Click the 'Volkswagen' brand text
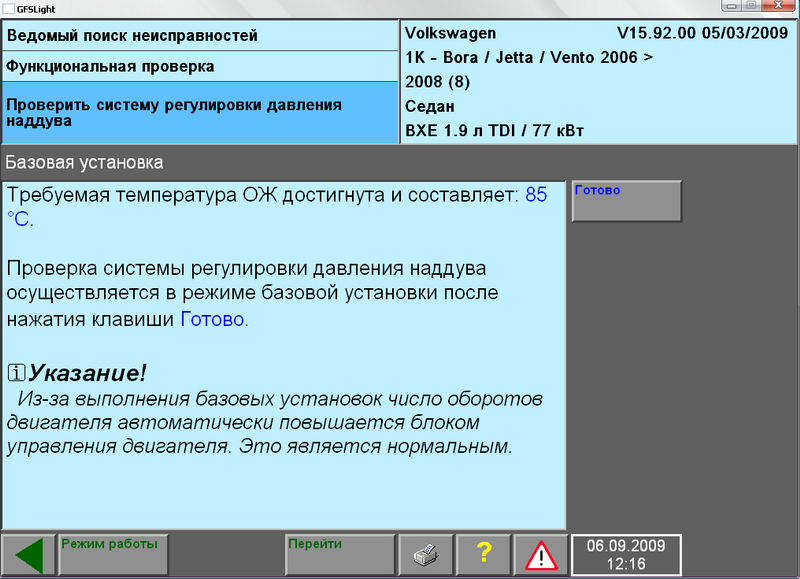The image size is (800, 579). [x=451, y=33]
